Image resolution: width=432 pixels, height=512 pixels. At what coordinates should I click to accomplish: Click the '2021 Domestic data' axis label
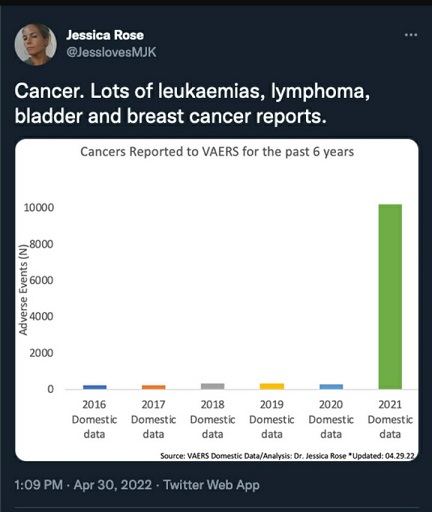390,419
